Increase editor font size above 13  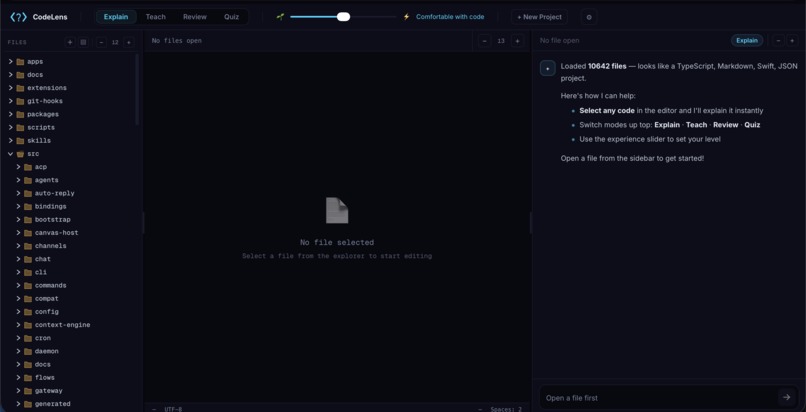click(518, 41)
